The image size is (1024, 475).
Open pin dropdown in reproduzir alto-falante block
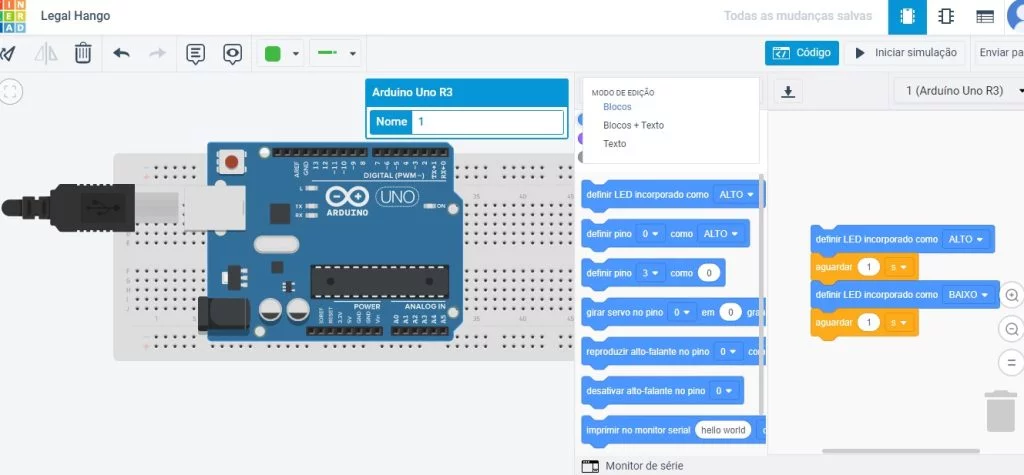728,352
